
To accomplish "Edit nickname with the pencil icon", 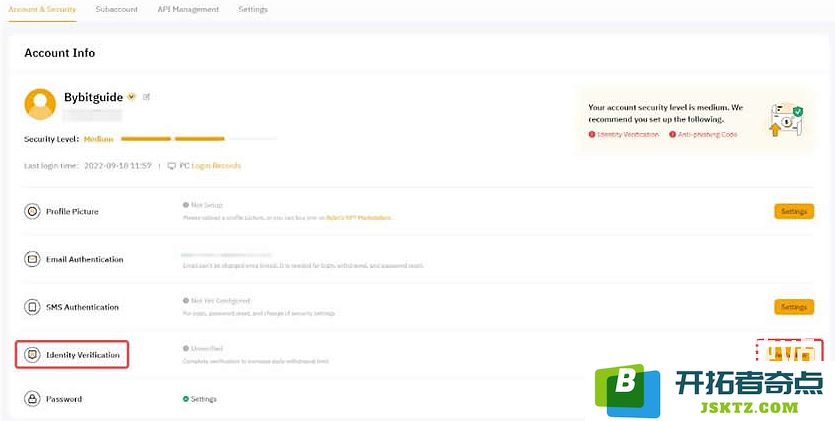I will pos(146,97).
